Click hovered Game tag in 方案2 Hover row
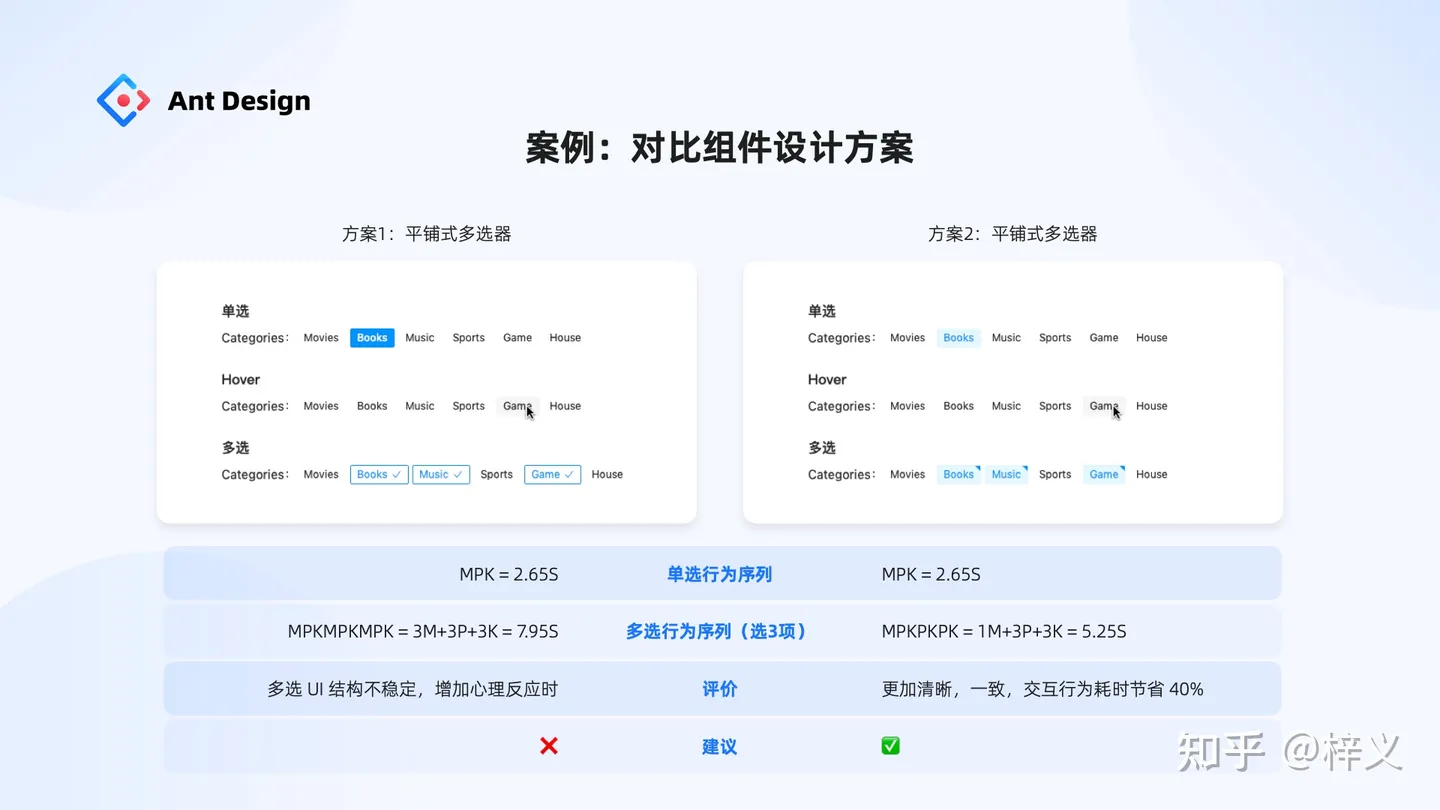Image resolution: width=1440 pixels, height=810 pixels. pyautogui.click(x=1103, y=406)
